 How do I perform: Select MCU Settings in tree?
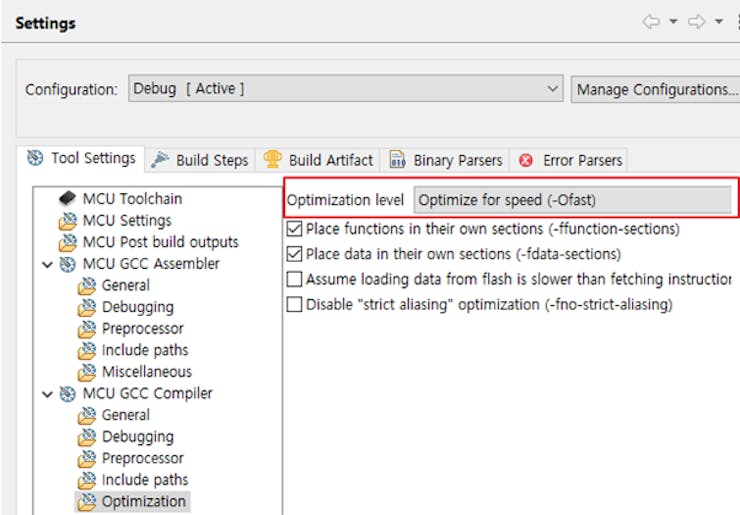pyautogui.click(x=127, y=220)
